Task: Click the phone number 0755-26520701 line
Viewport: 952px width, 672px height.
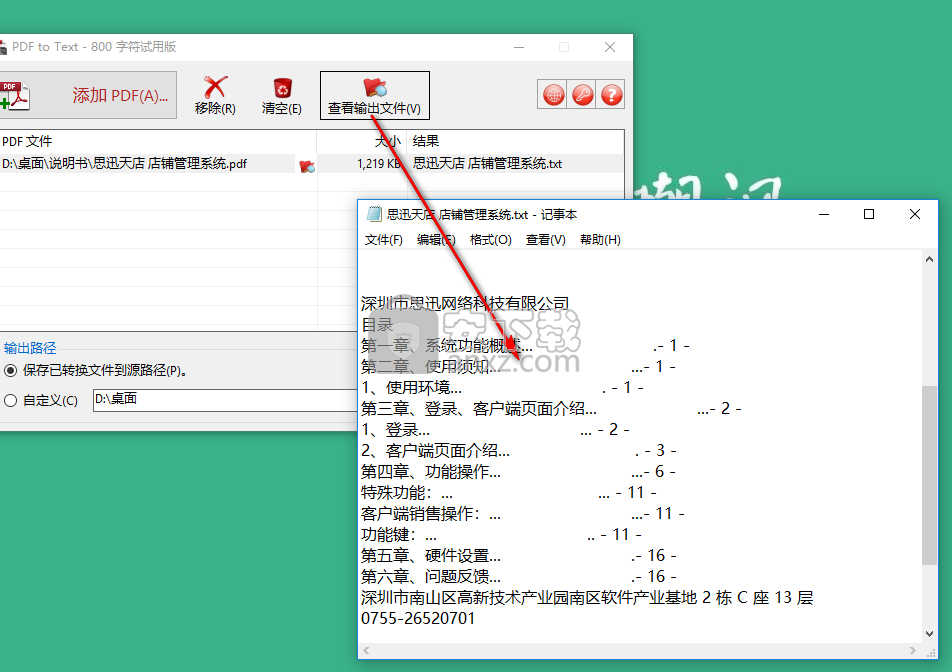Action: coord(418,619)
